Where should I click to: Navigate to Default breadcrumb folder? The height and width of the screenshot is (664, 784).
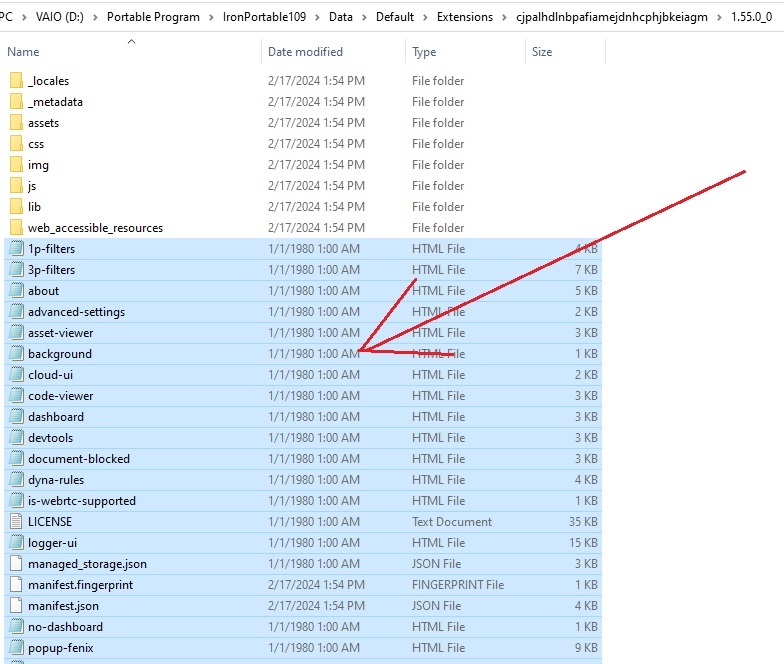(x=394, y=16)
